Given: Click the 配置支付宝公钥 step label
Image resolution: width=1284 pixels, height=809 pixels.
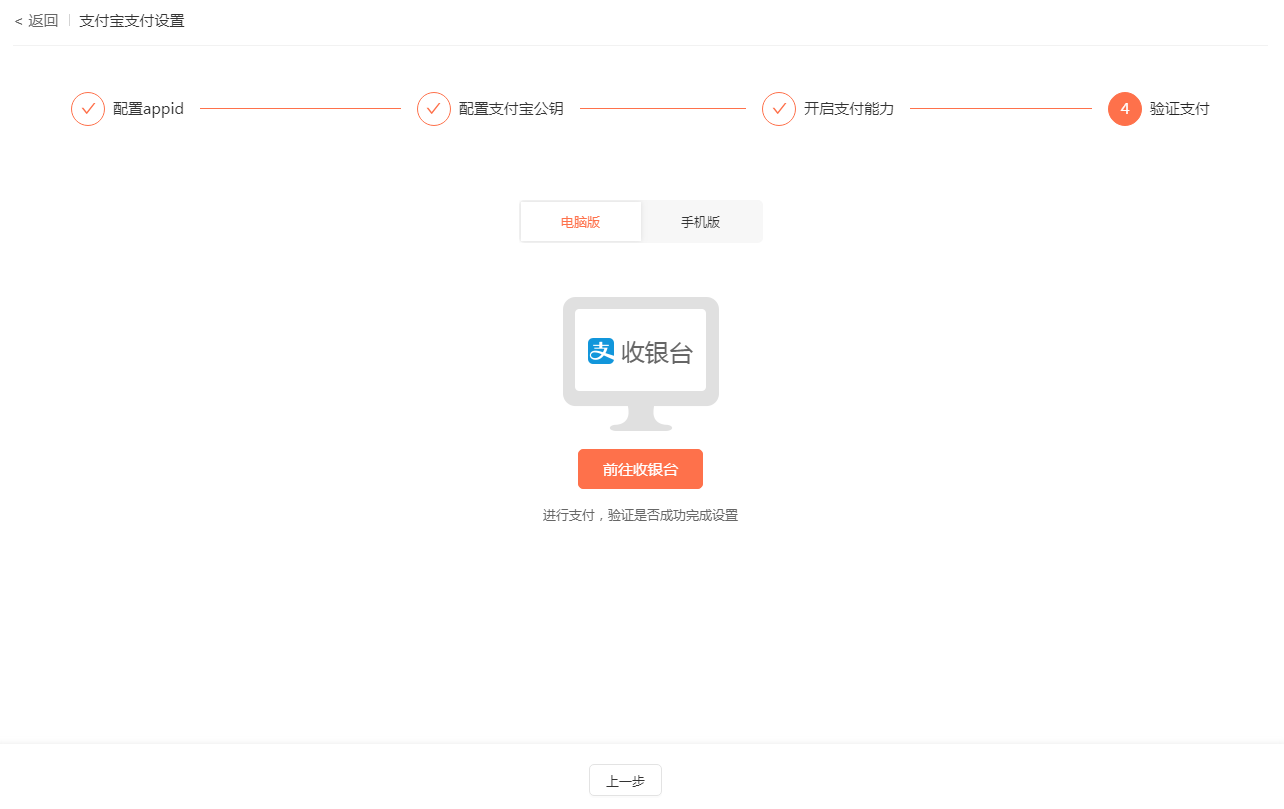Looking at the screenshot, I should click(x=511, y=109).
